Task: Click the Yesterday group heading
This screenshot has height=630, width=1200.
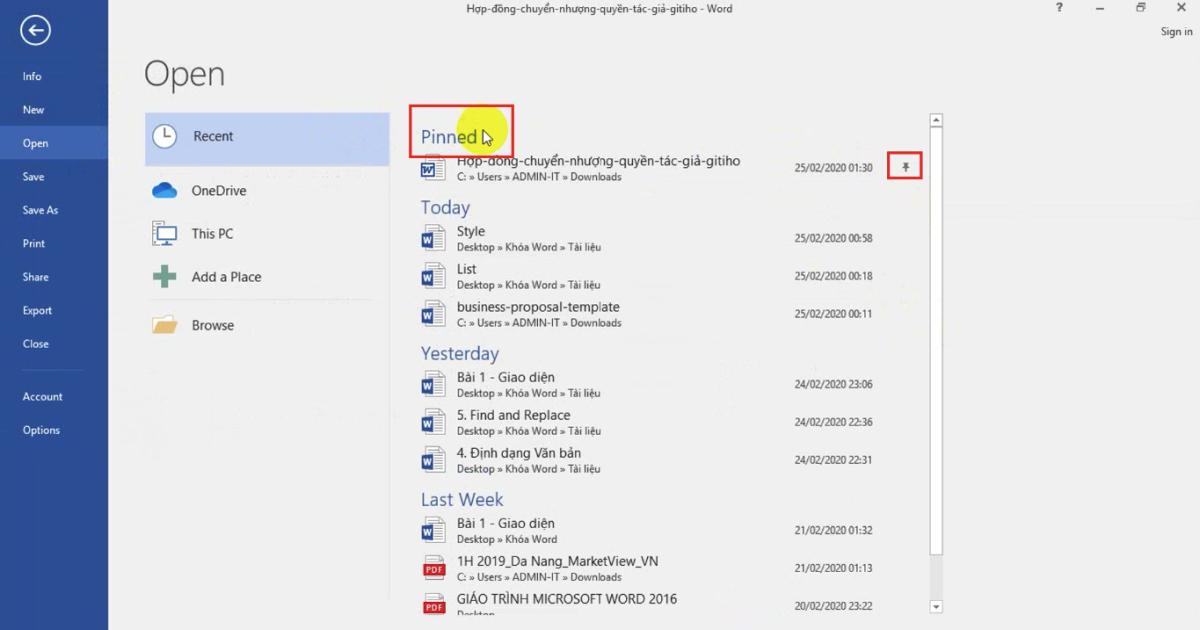Action: pos(460,353)
